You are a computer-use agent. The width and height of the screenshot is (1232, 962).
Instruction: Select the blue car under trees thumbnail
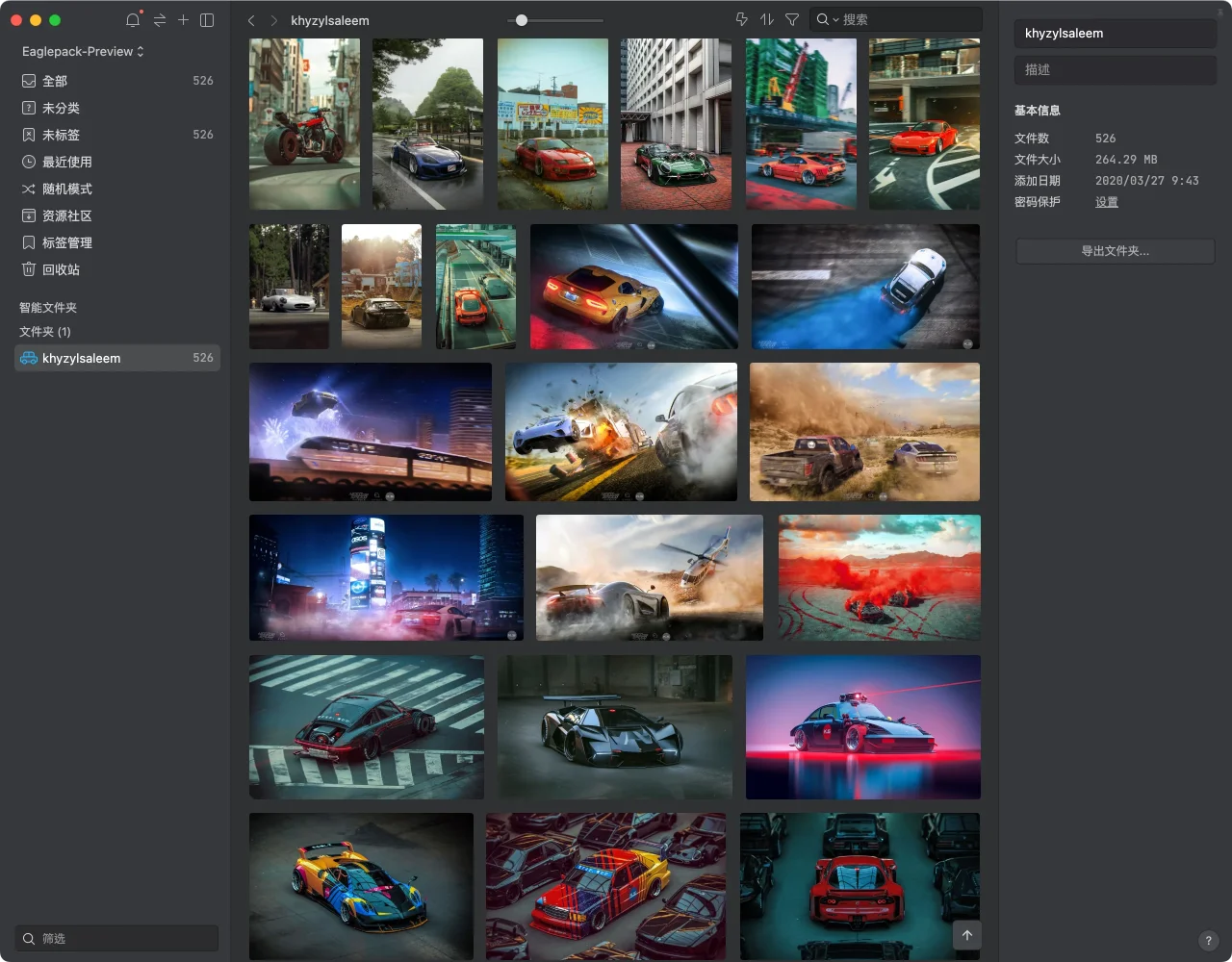click(427, 124)
